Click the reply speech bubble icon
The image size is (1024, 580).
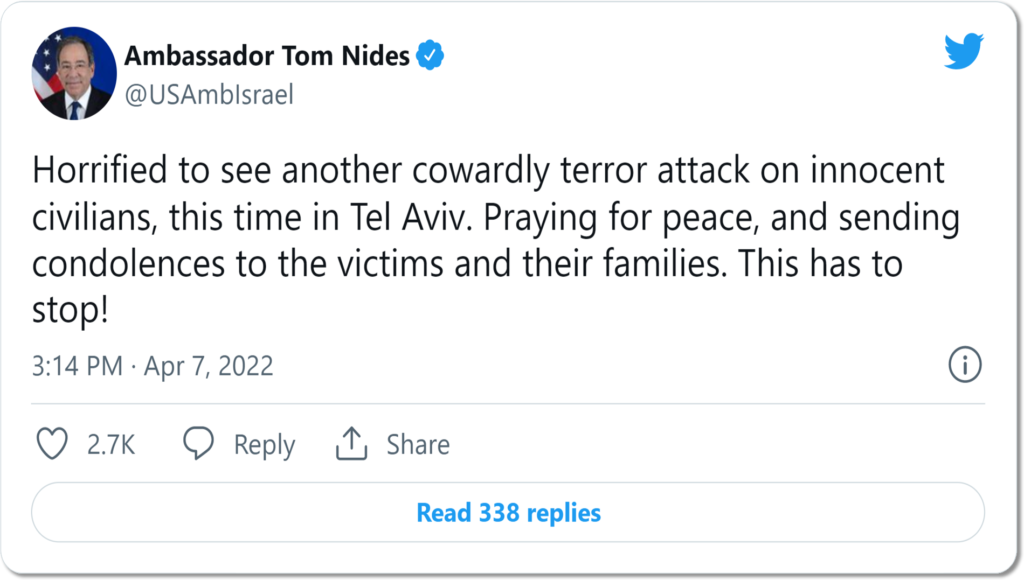(x=200, y=444)
